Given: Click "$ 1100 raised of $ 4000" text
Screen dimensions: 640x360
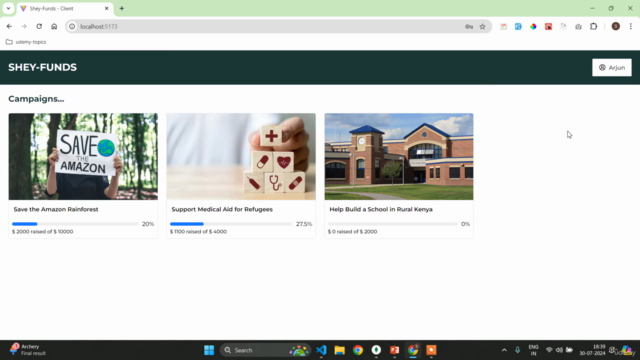Looking at the screenshot, I should click(x=198, y=232).
